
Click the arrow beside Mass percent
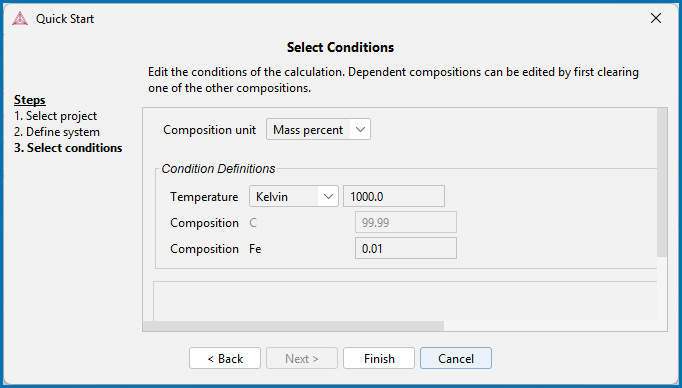(x=360, y=130)
